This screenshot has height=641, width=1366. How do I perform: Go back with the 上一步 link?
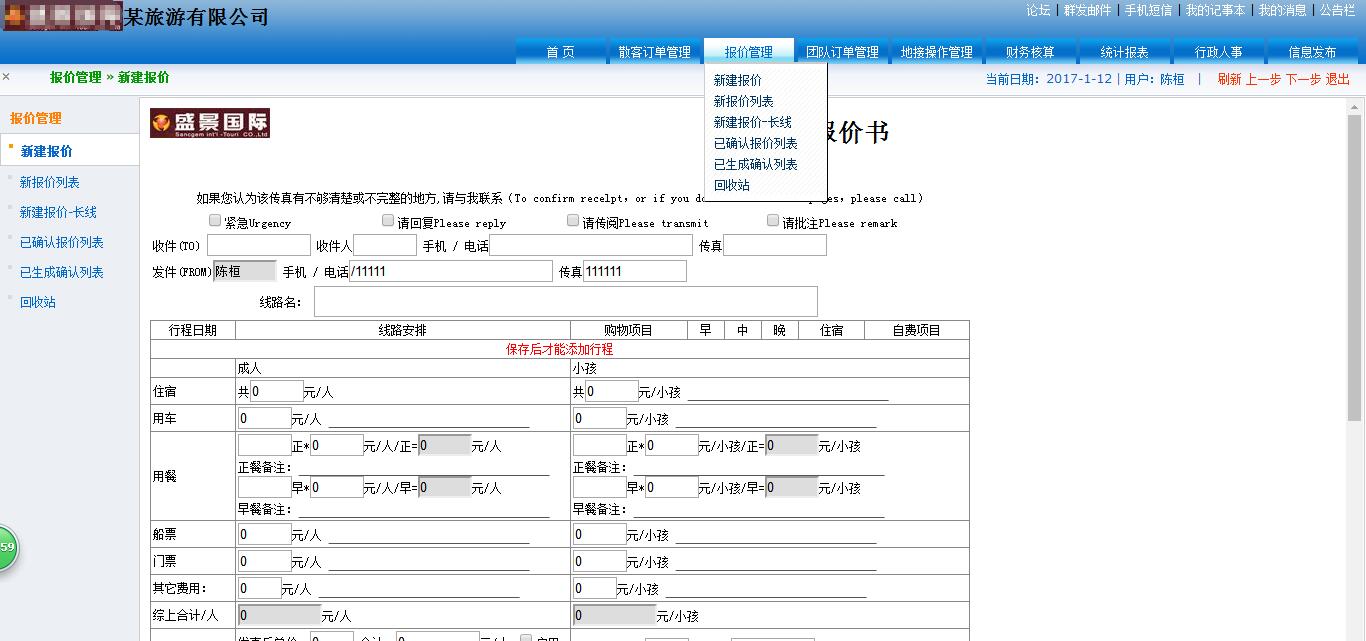click(x=1263, y=79)
